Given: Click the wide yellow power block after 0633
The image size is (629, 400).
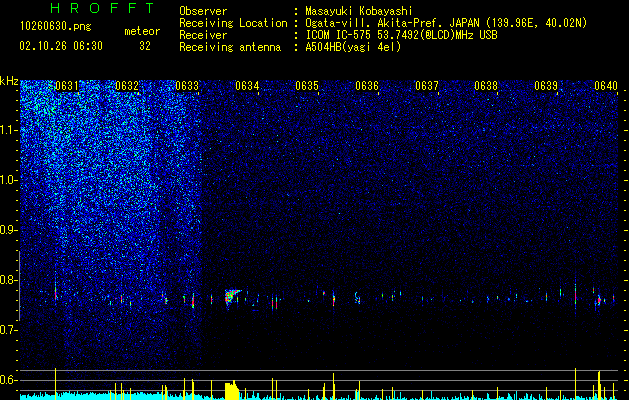Looking at the screenshot, I should click(x=231, y=391).
